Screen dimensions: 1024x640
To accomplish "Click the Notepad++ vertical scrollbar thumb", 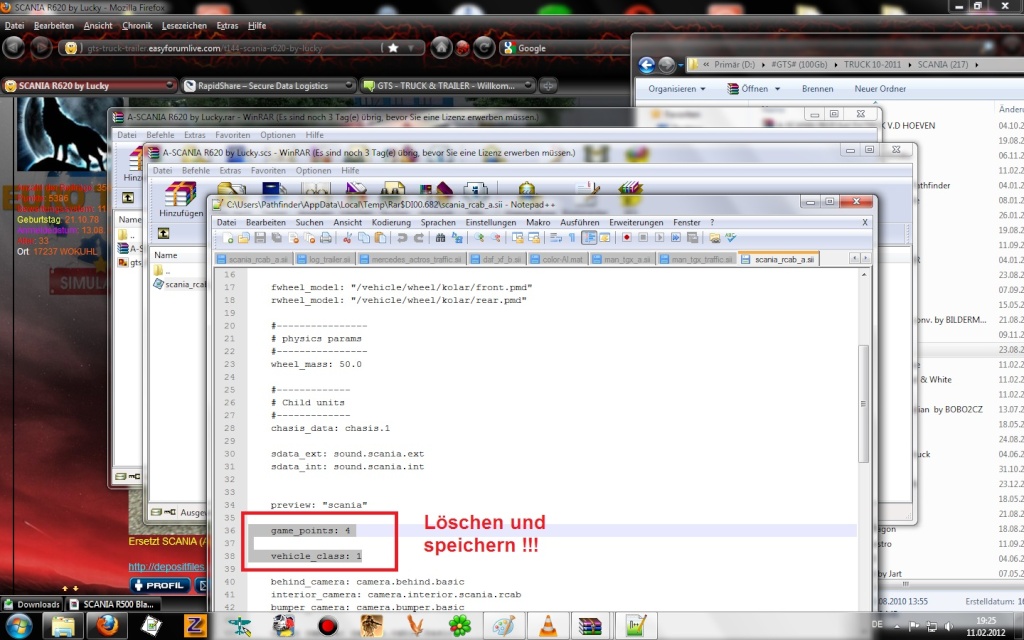I will [x=863, y=404].
